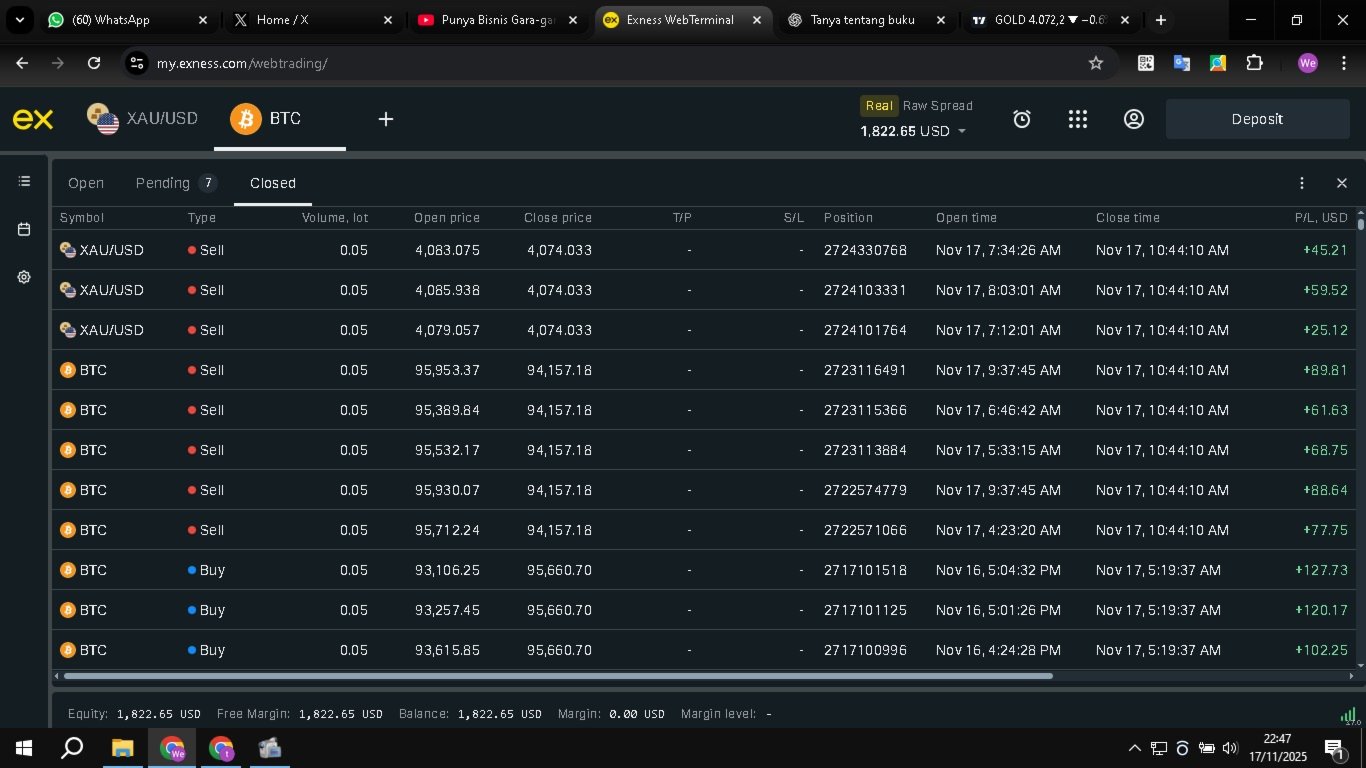This screenshot has height=768, width=1366.
Task: Expand the account balance dropdown arrow
Action: (x=962, y=131)
